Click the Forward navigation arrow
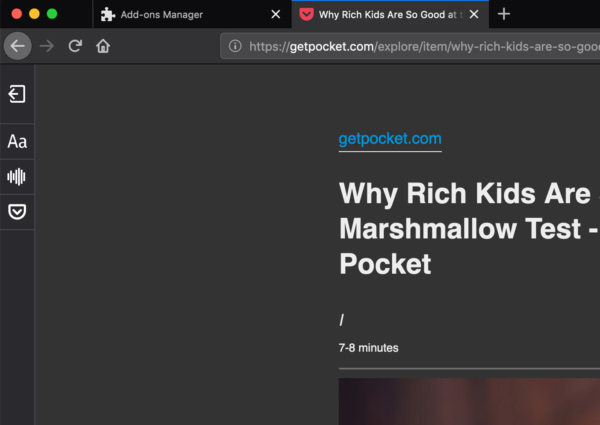The height and width of the screenshot is (425, 600). coord(47,46)
